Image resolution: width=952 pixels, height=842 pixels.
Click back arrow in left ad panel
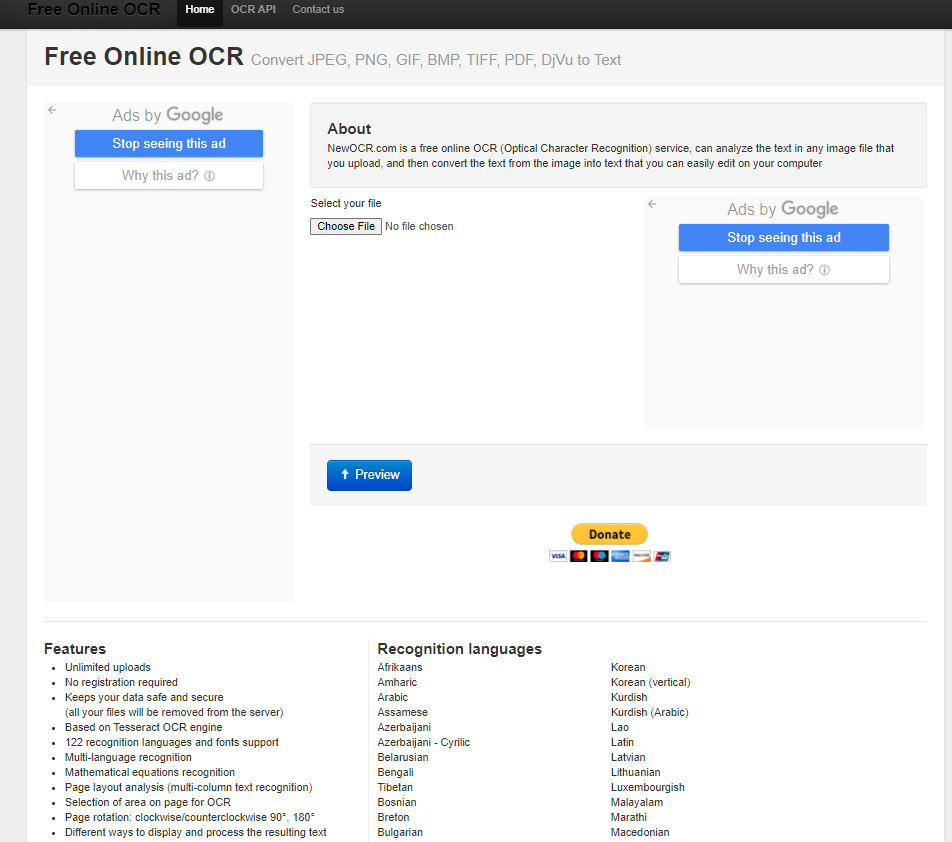pyautogui.click(x=52, y=110)
